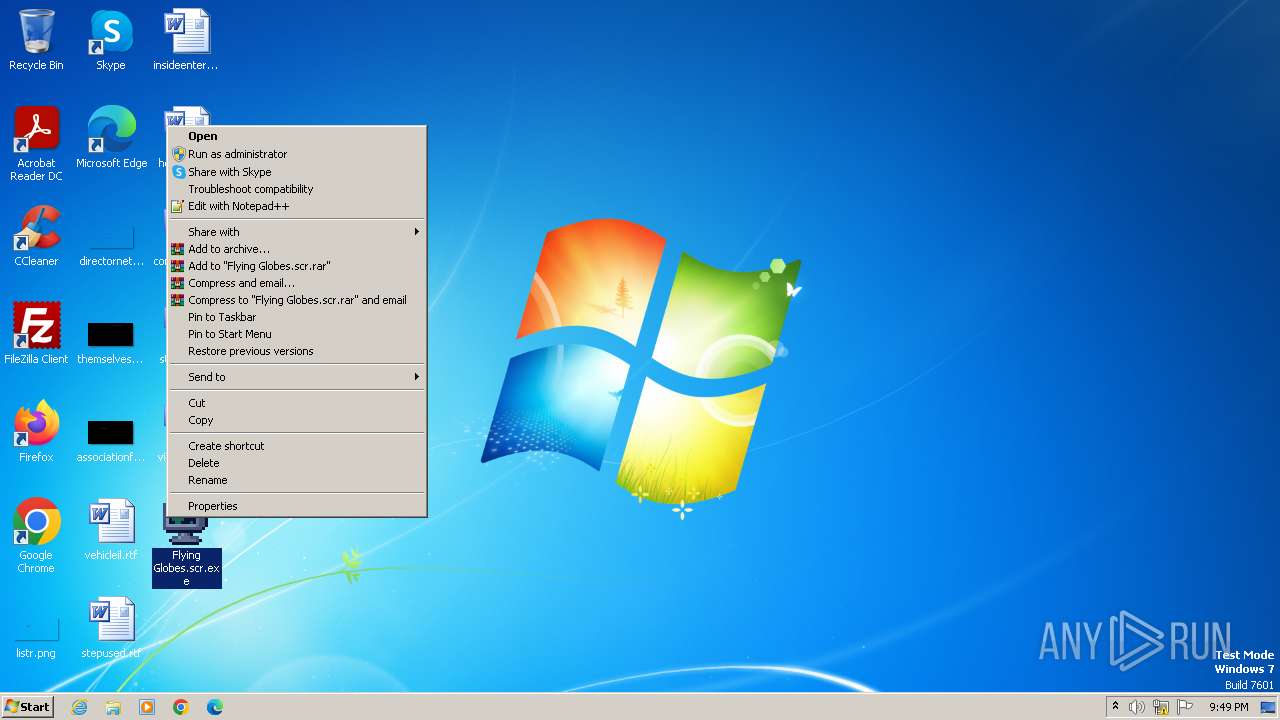Choose Properties in the context menu

coord(297,506)
